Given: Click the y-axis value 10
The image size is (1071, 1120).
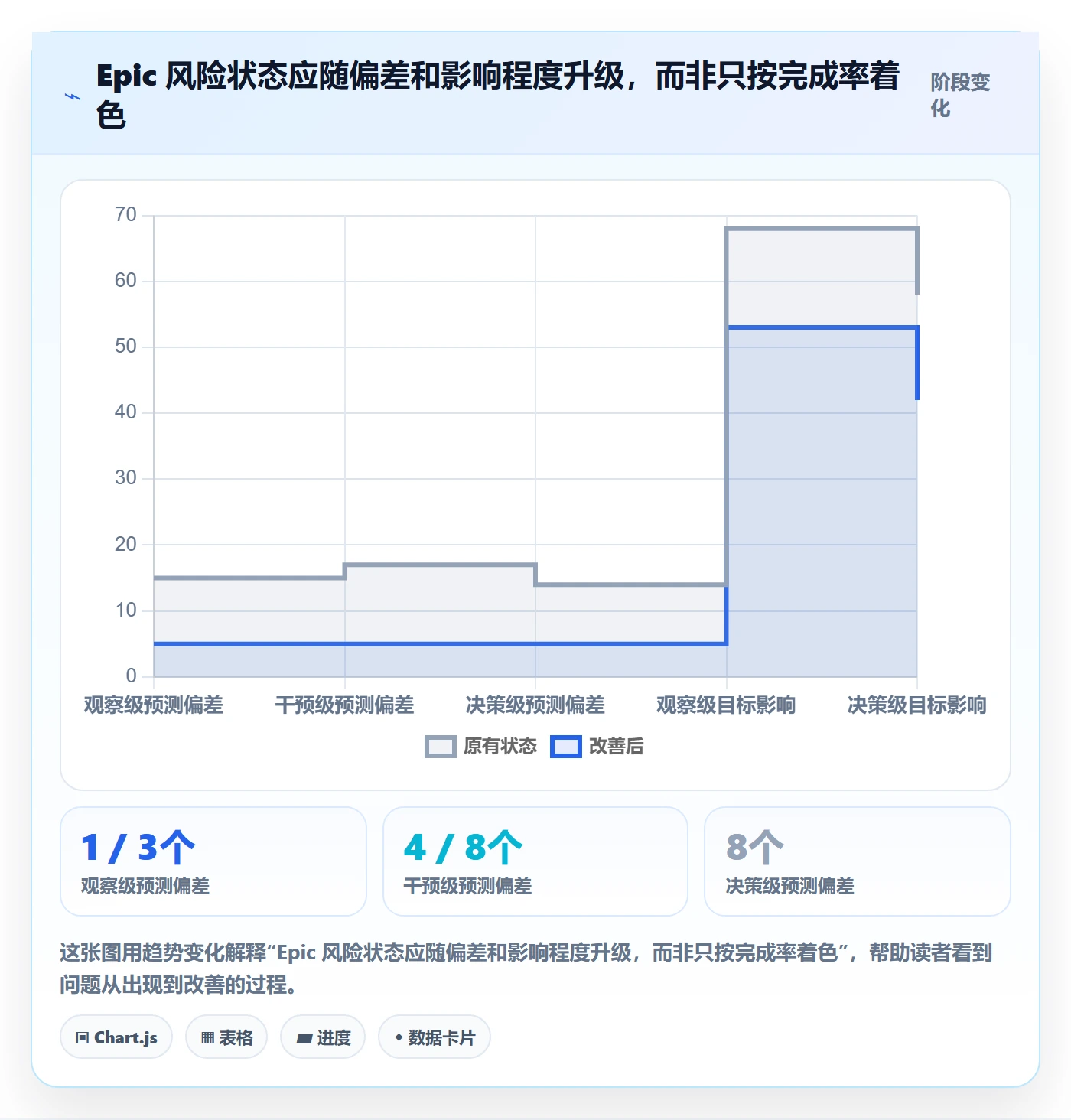Looking at the screenshot, I should tap(125, 610).
